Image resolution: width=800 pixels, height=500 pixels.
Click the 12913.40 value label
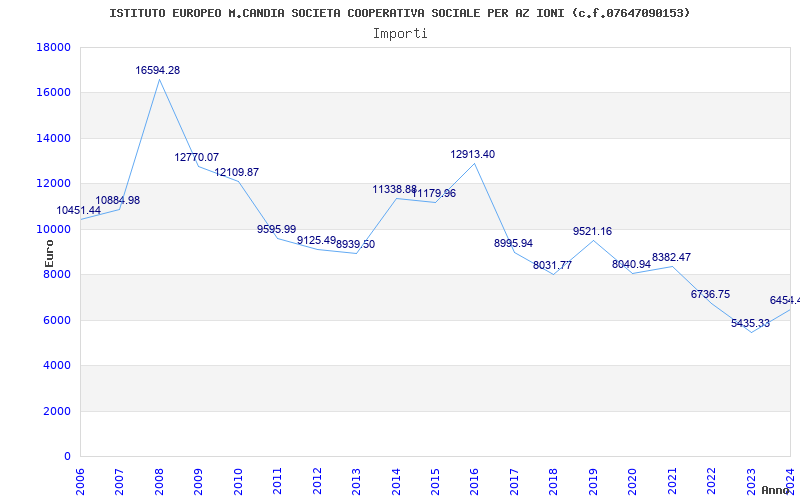point(472,154)
